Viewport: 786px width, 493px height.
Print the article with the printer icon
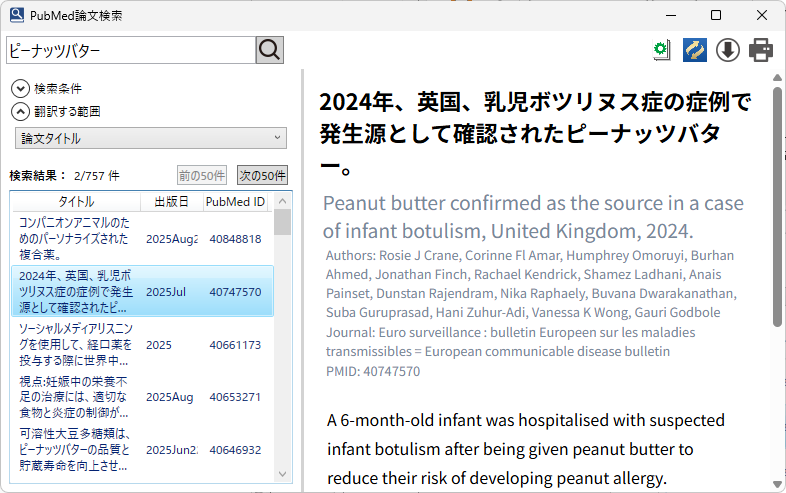point(761,50)
